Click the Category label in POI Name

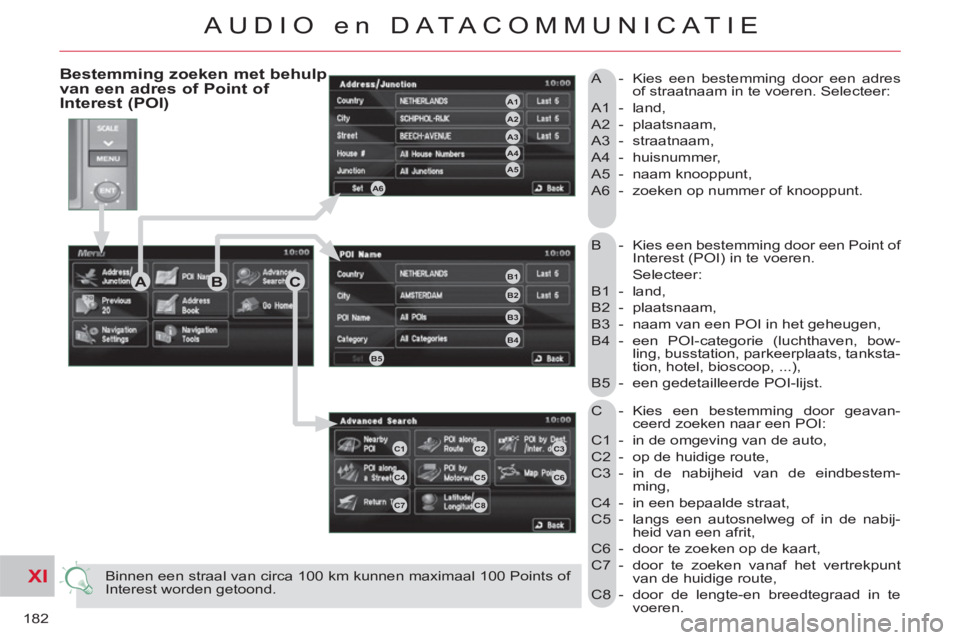[x=352, y=339]
